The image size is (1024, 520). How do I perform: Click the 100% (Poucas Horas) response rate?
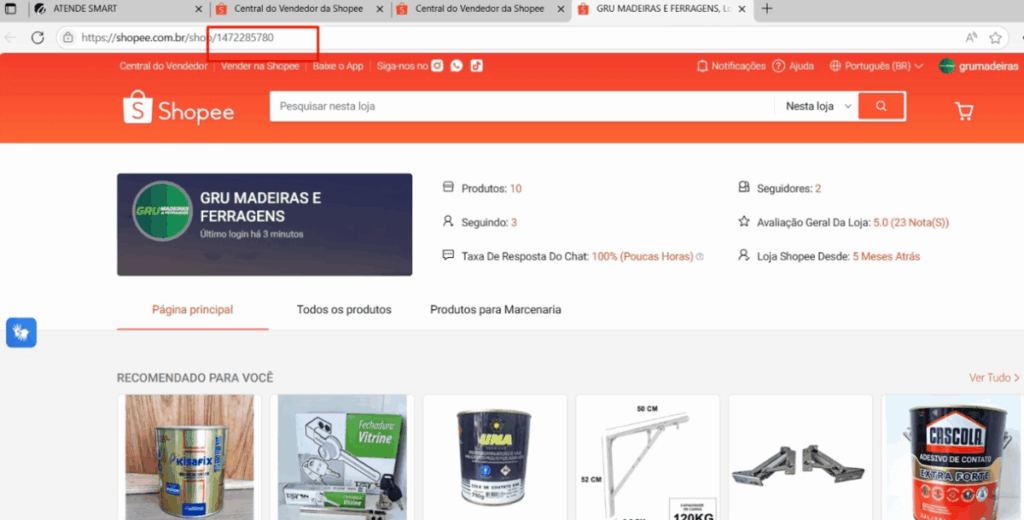(643, 257)
